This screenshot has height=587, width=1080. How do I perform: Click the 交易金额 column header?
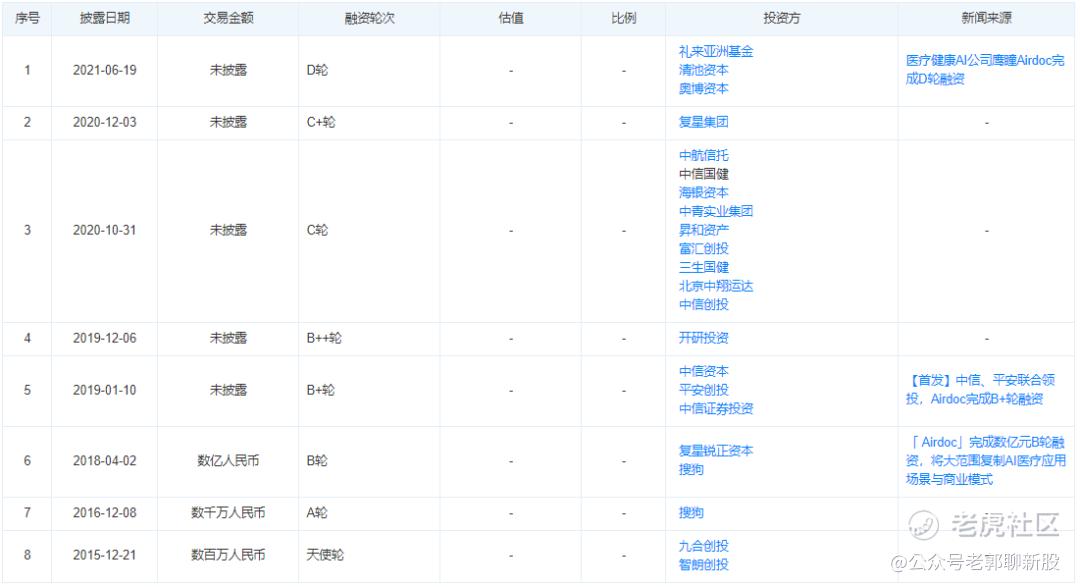[228, 19]
